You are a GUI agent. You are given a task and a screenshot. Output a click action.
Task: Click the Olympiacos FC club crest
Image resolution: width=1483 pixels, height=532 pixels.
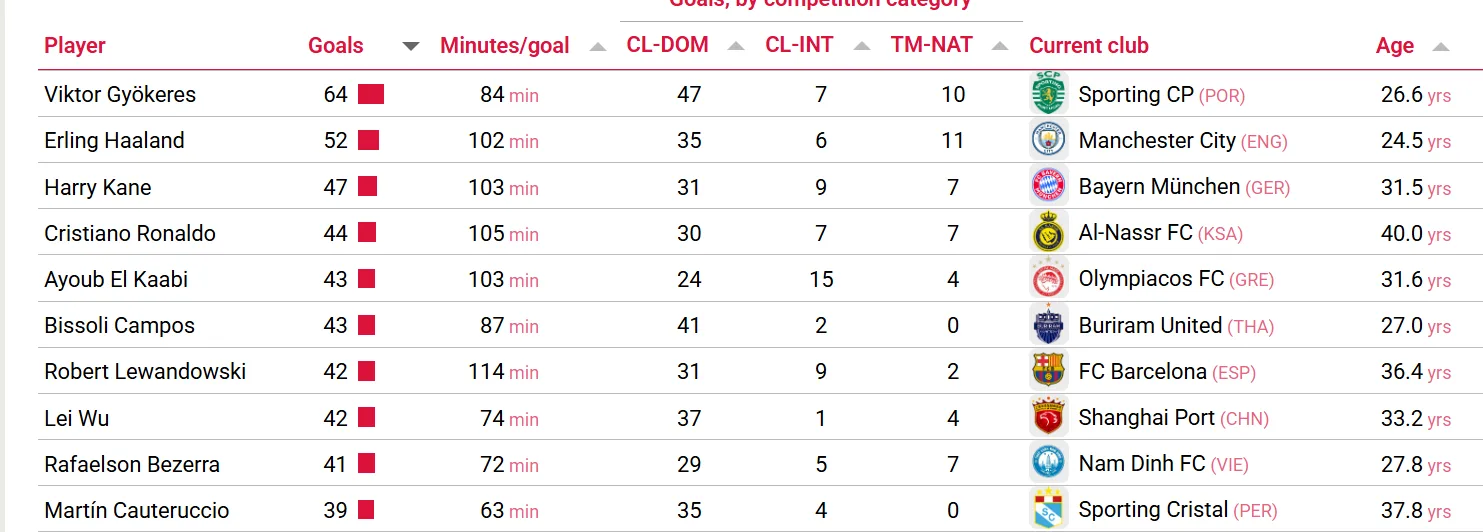[x=1049, y=279]
